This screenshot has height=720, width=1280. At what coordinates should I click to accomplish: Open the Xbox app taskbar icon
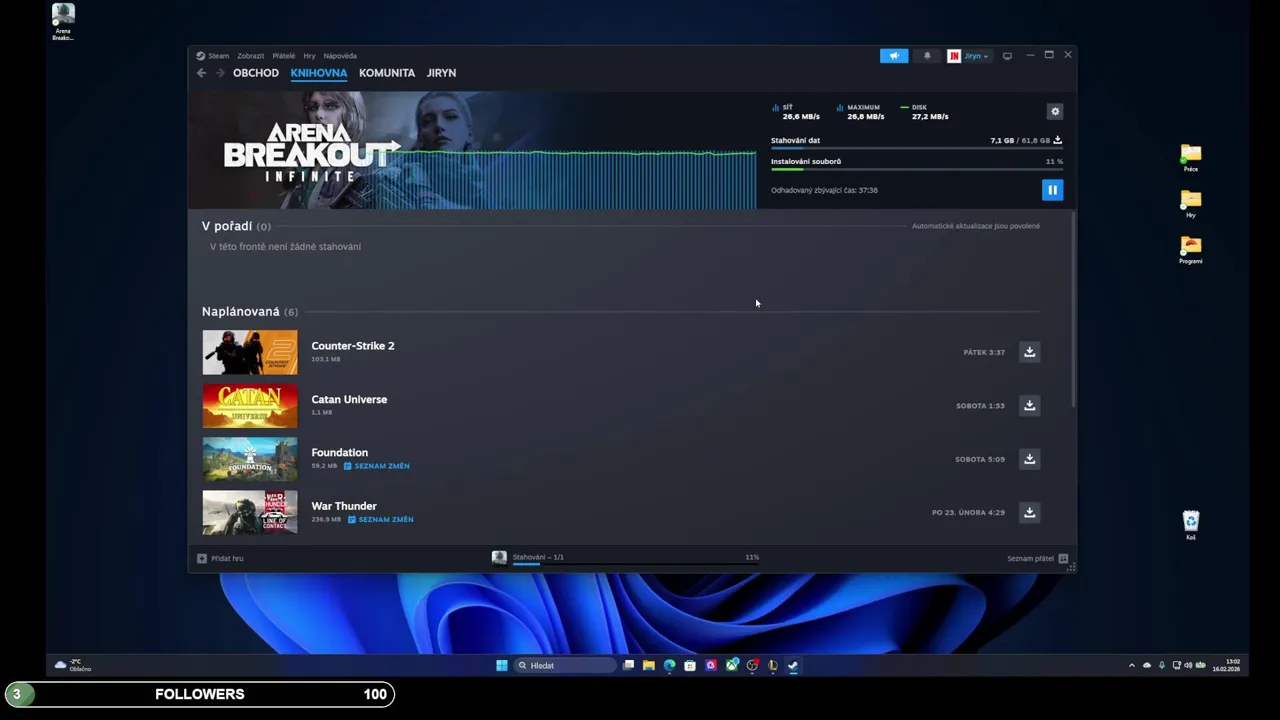click(x=732, y=665)
